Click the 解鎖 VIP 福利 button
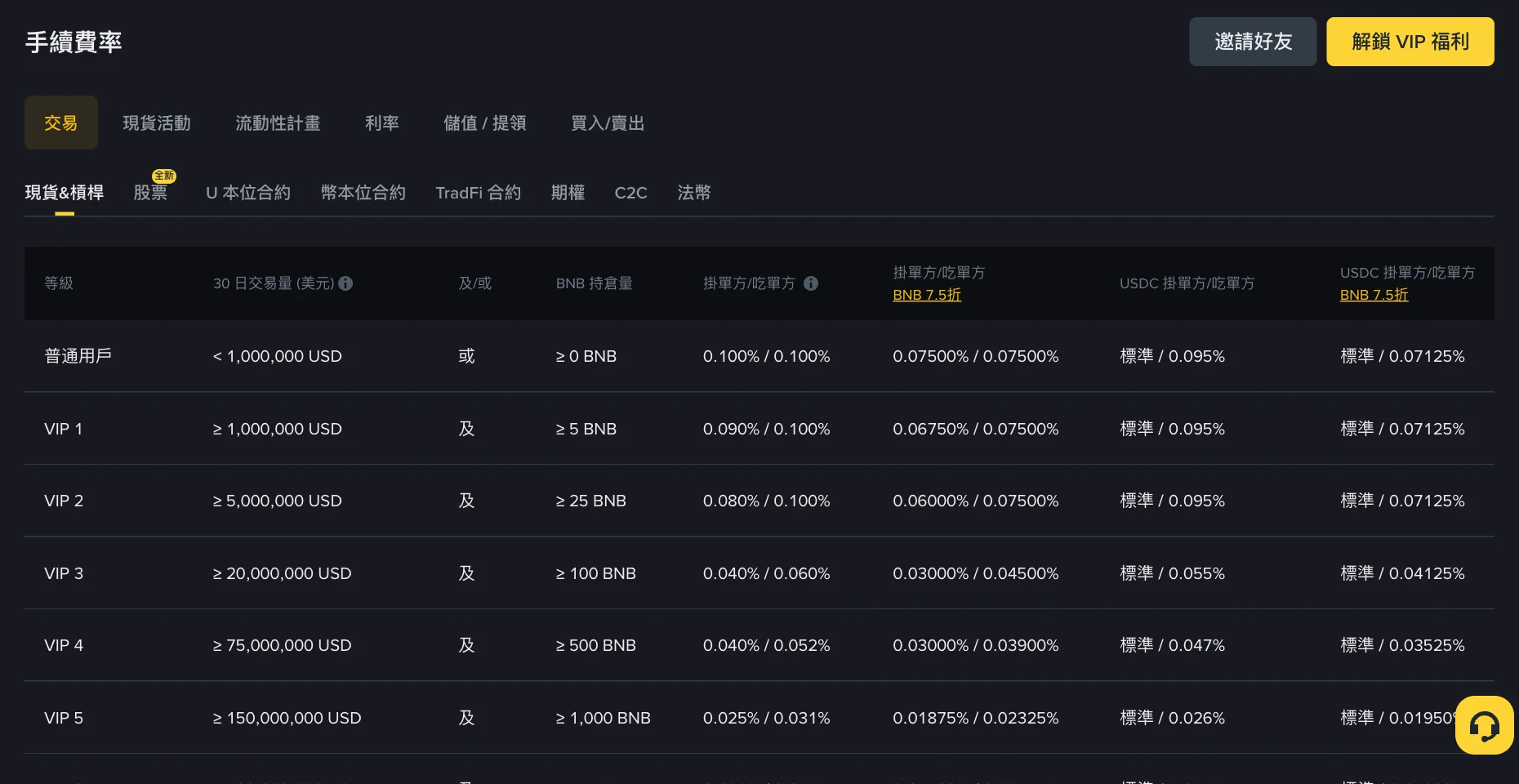This screenshot has width=1519, height=784. tap(1410, 42)
